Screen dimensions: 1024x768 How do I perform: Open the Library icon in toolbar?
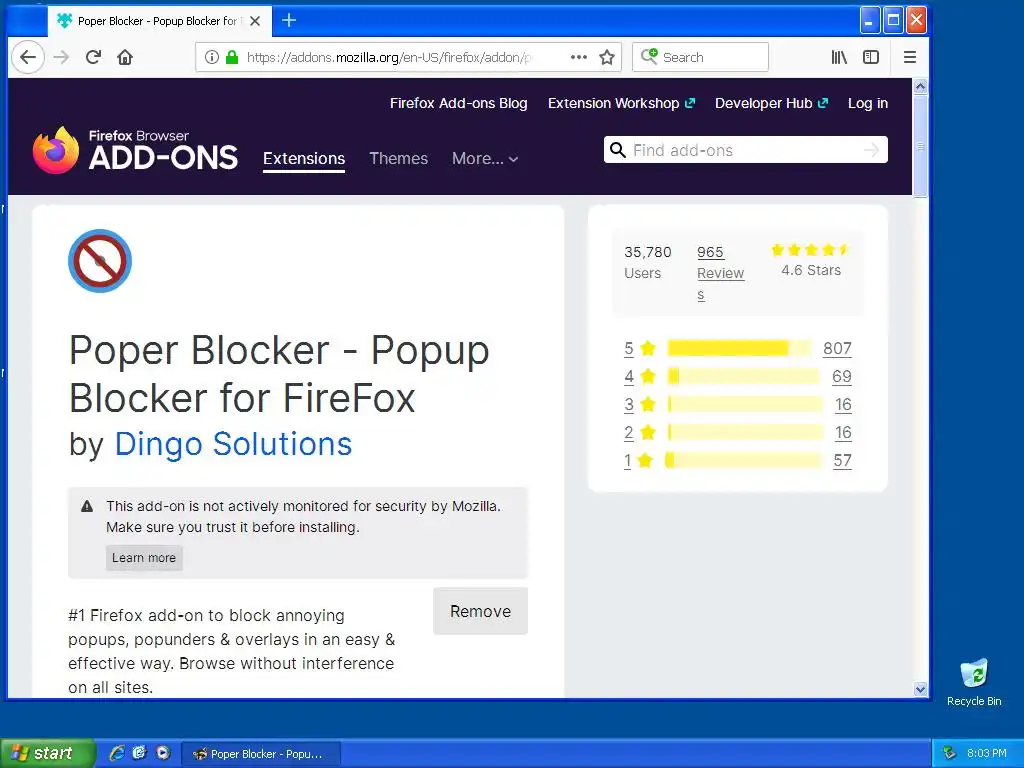coord(839,57)
